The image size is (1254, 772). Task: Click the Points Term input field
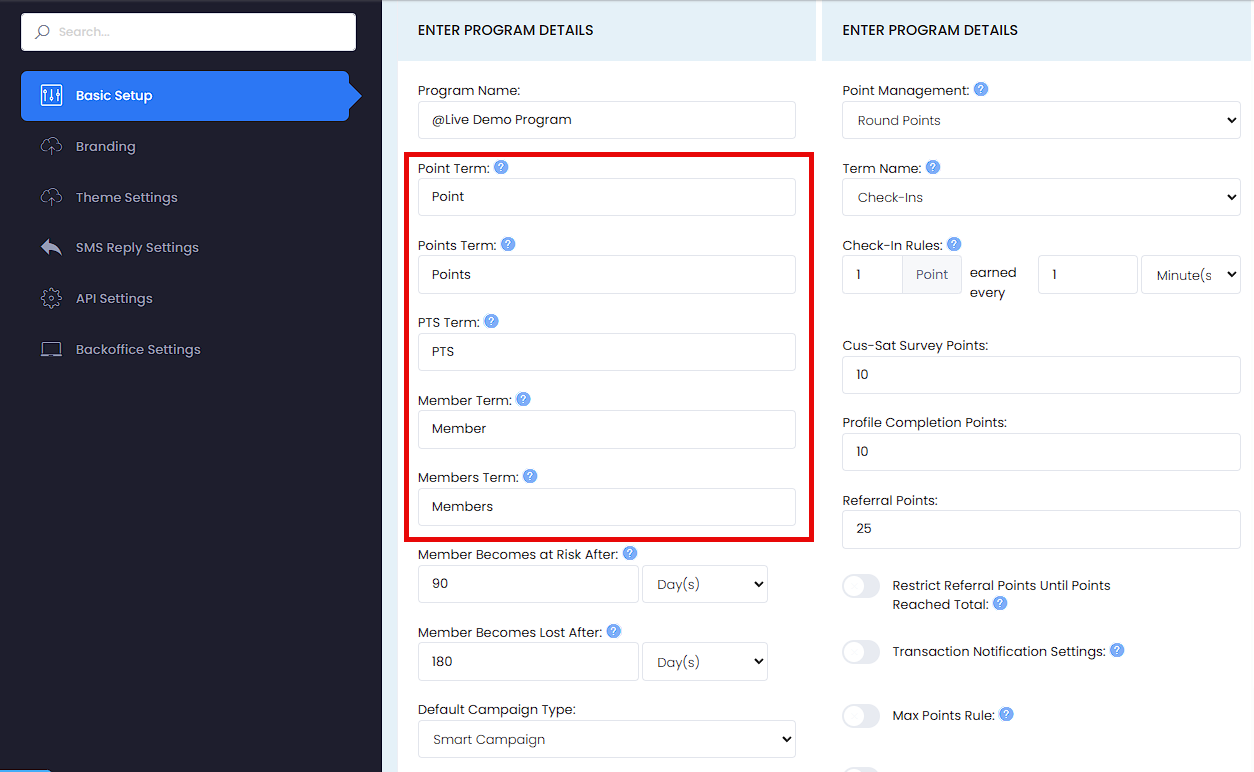tap(607, 275)
